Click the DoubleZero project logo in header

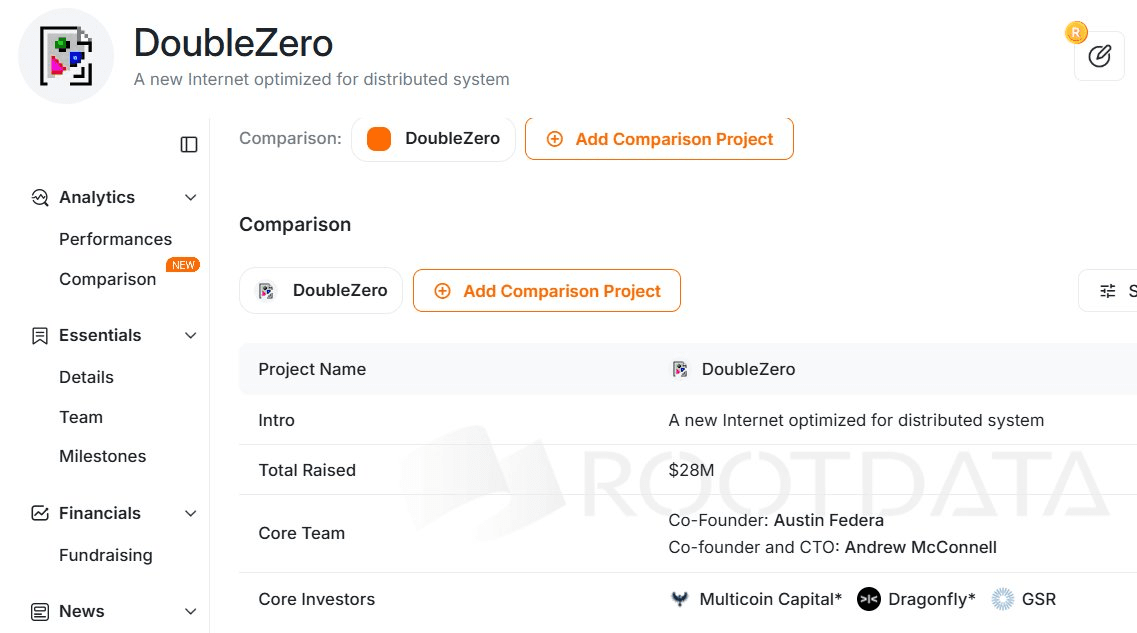[x=68, y=57]
